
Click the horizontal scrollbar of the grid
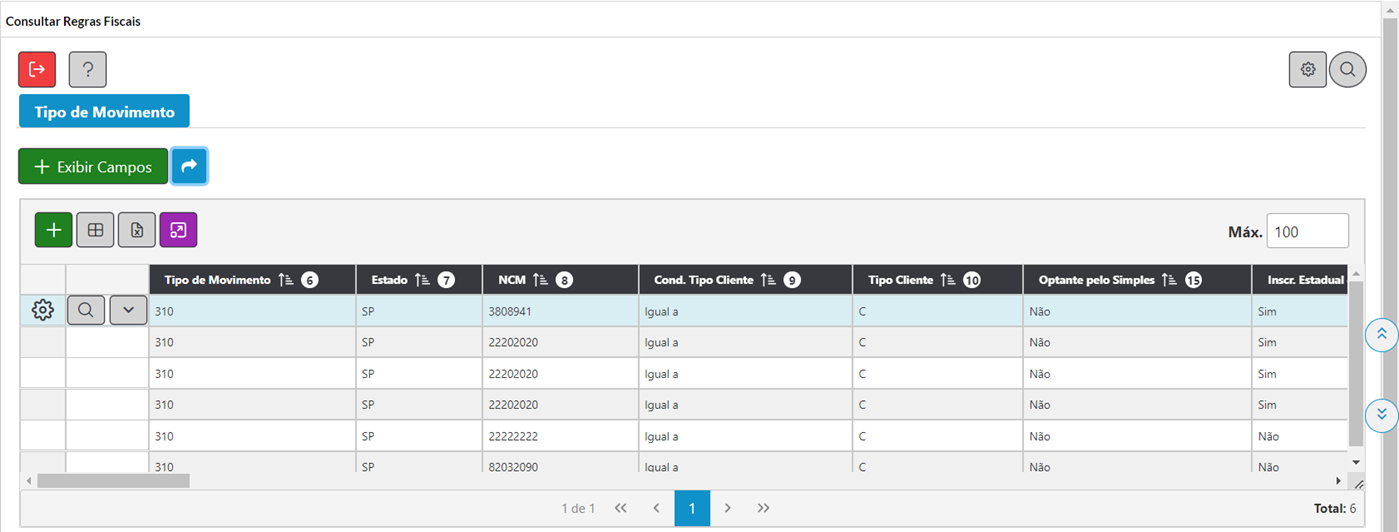[112, 481]
